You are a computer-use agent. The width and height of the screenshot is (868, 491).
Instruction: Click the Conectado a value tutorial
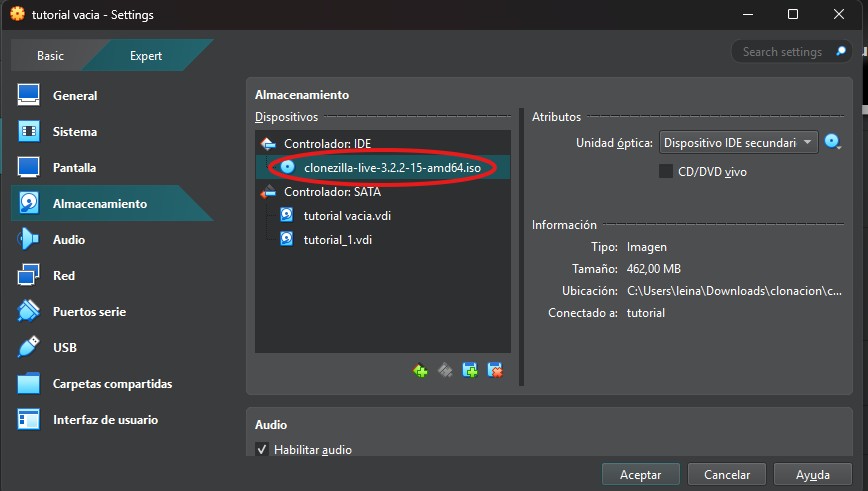click(x=645, y=313)
